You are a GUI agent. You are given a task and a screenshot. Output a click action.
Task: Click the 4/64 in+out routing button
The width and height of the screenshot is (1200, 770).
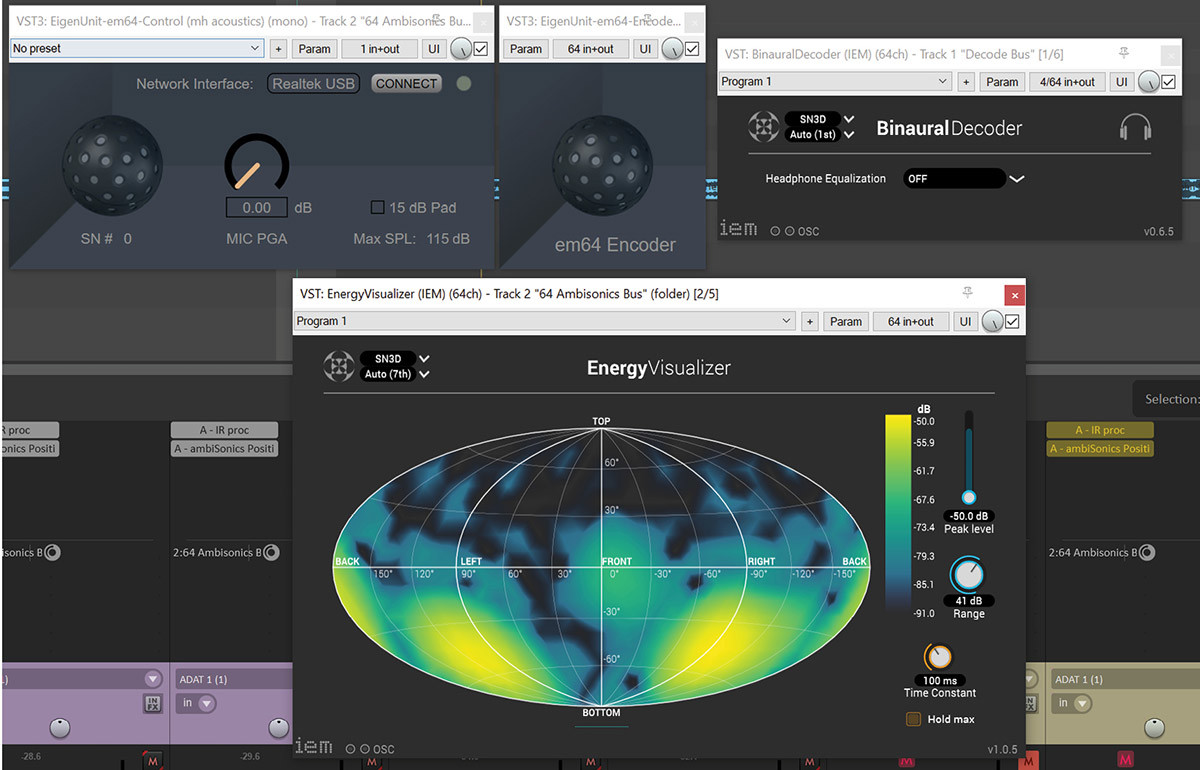click(x=1067, y=82)
